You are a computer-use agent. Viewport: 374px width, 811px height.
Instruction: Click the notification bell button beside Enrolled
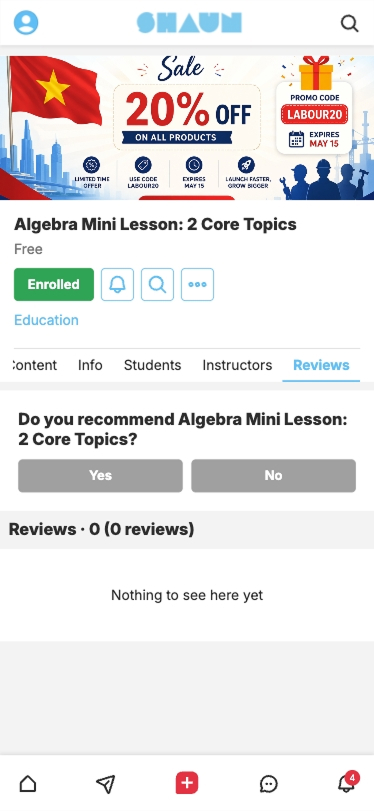[x=117, y=284]
